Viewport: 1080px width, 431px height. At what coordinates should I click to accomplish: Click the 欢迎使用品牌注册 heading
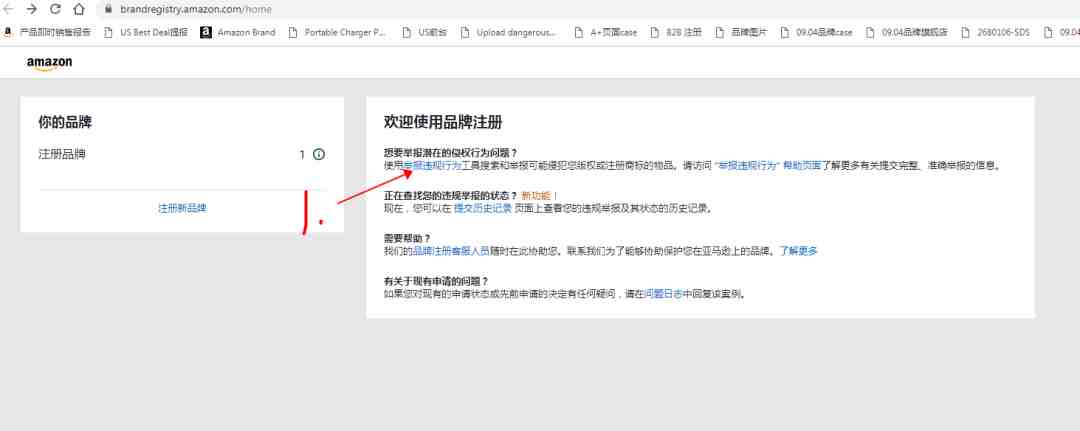(x=443, y=123)
